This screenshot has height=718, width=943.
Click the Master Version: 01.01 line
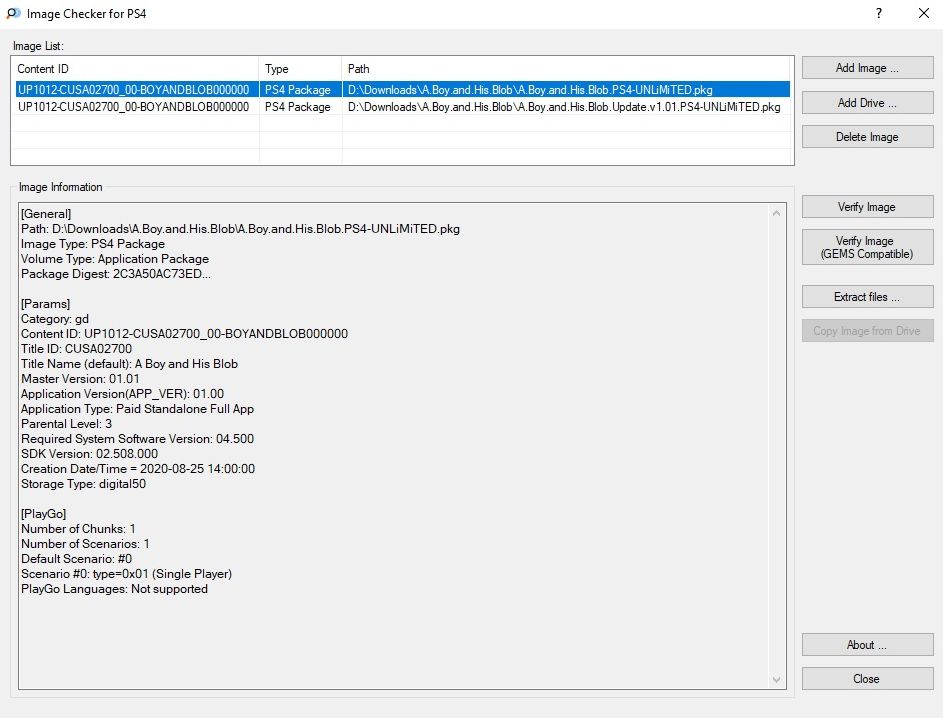point(80,379)
